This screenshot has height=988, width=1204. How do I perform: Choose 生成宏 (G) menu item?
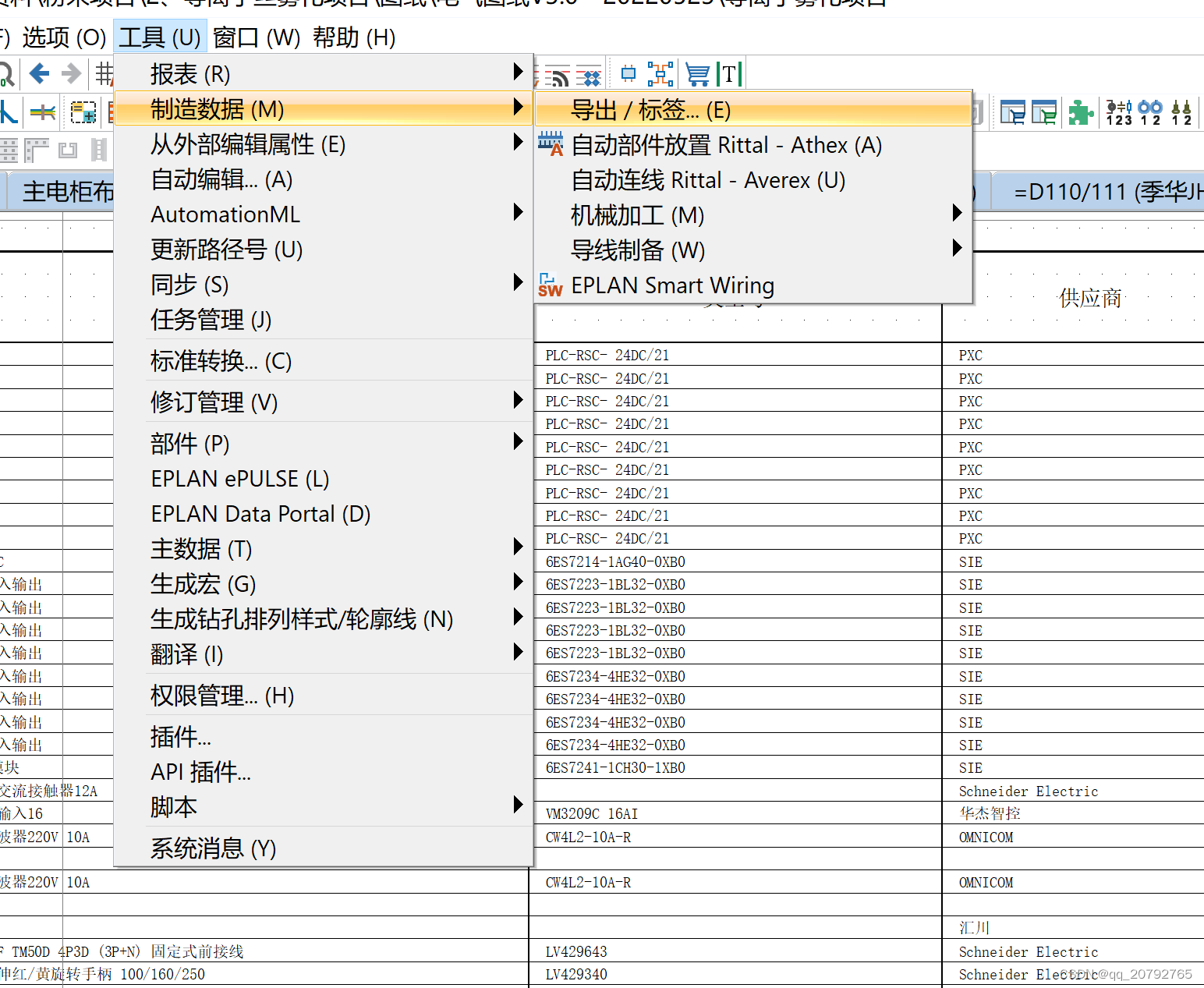[324, 584]
